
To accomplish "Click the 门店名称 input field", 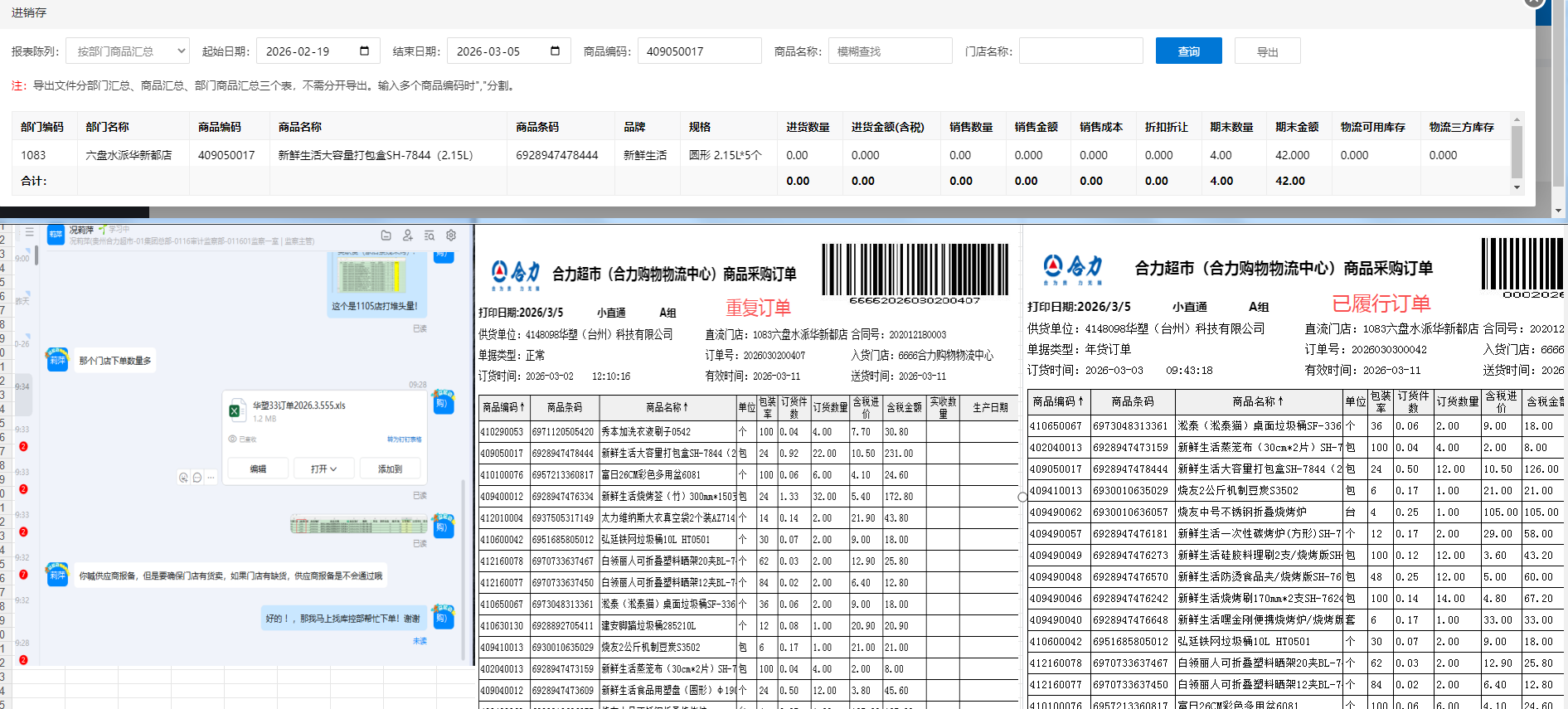I will pos(1080,51).
